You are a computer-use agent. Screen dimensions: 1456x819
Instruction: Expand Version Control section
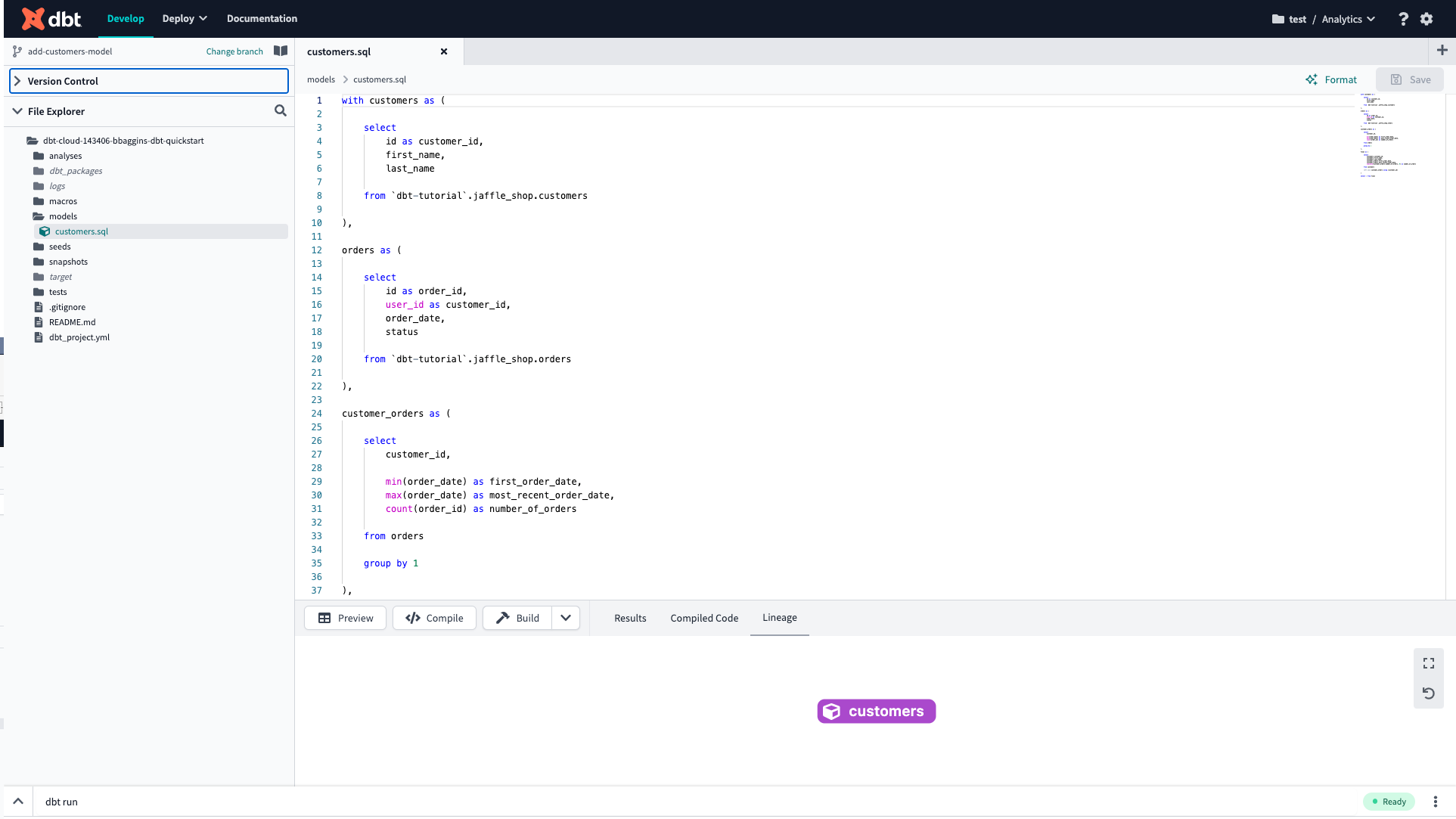pyautogui.click(x=149, y=81)
